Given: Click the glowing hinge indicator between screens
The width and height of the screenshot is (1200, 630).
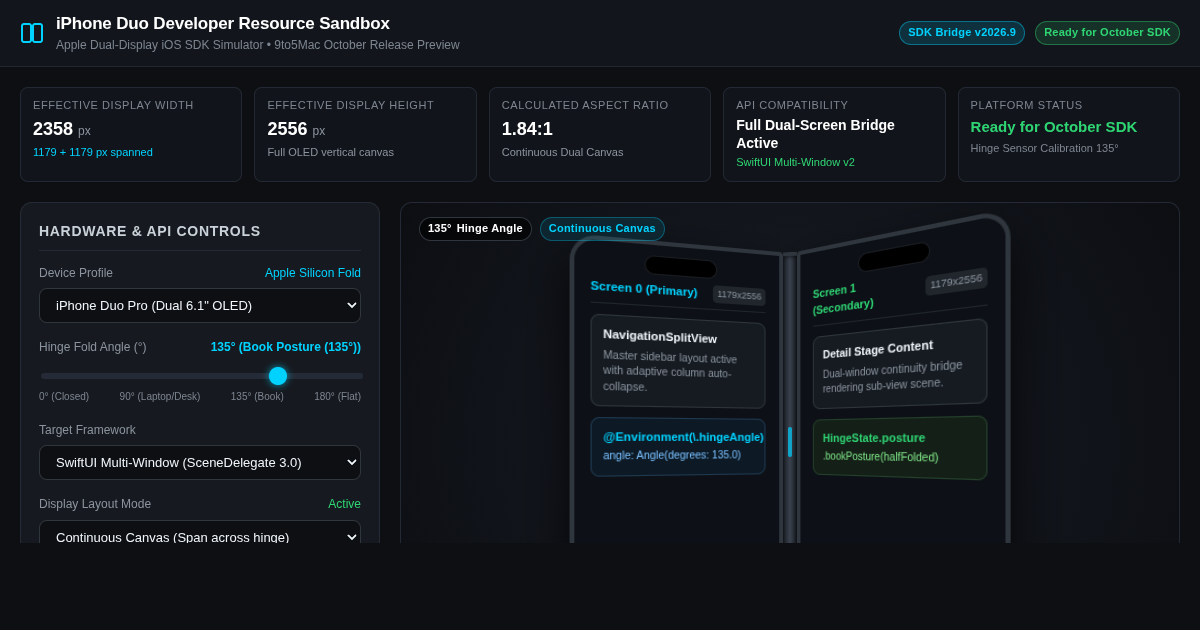Looking at the screenshot, I should [790, 442].
